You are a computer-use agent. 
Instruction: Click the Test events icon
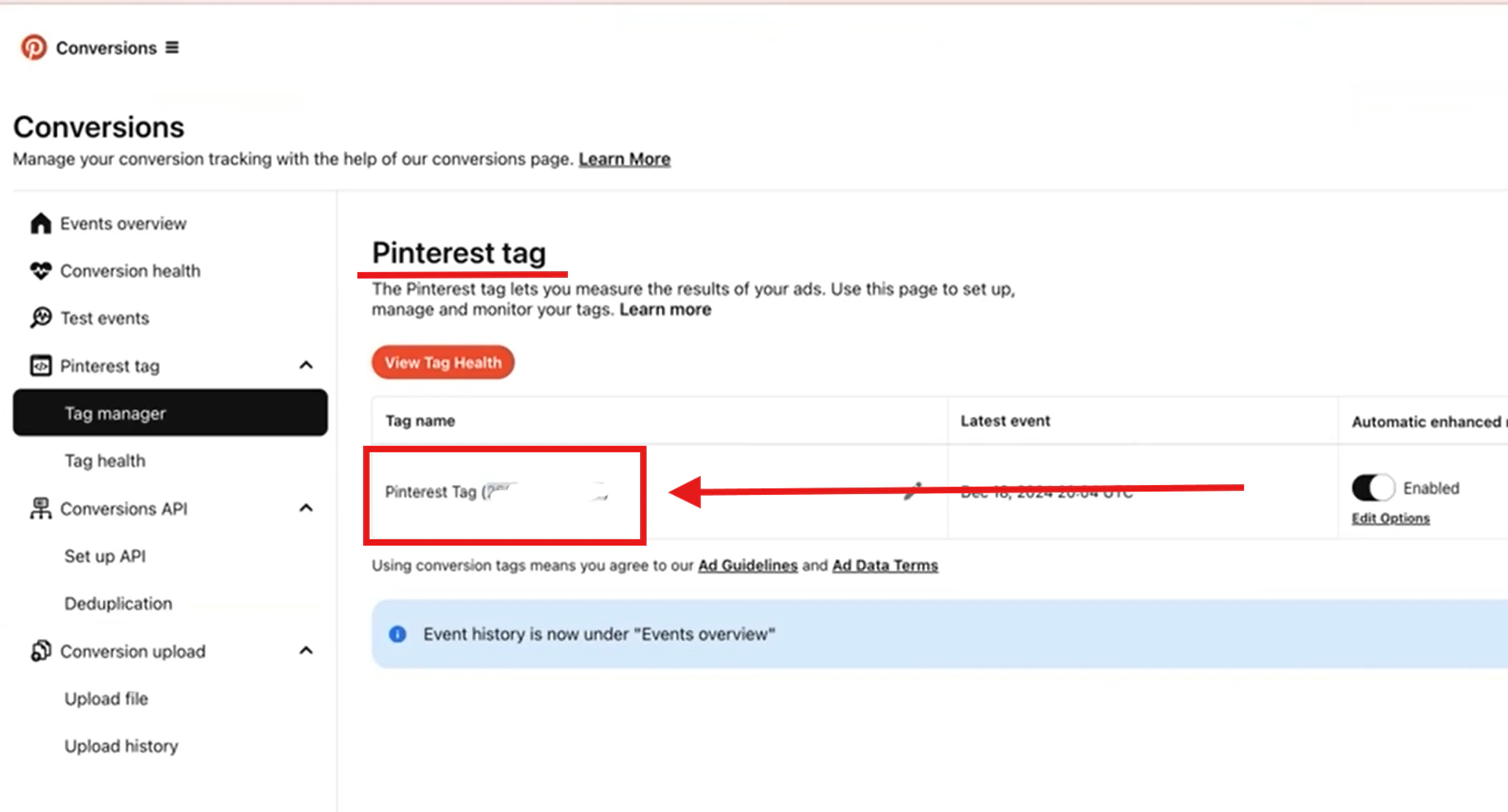coord(40,318)
